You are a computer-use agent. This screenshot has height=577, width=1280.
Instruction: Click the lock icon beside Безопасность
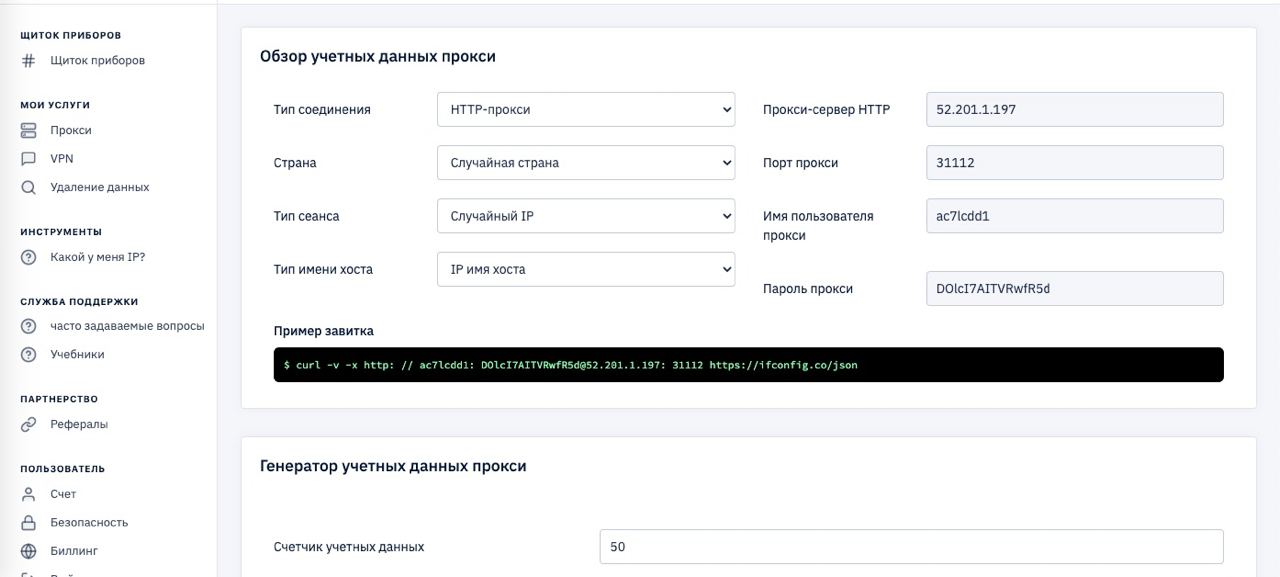(x=29, y=523)
